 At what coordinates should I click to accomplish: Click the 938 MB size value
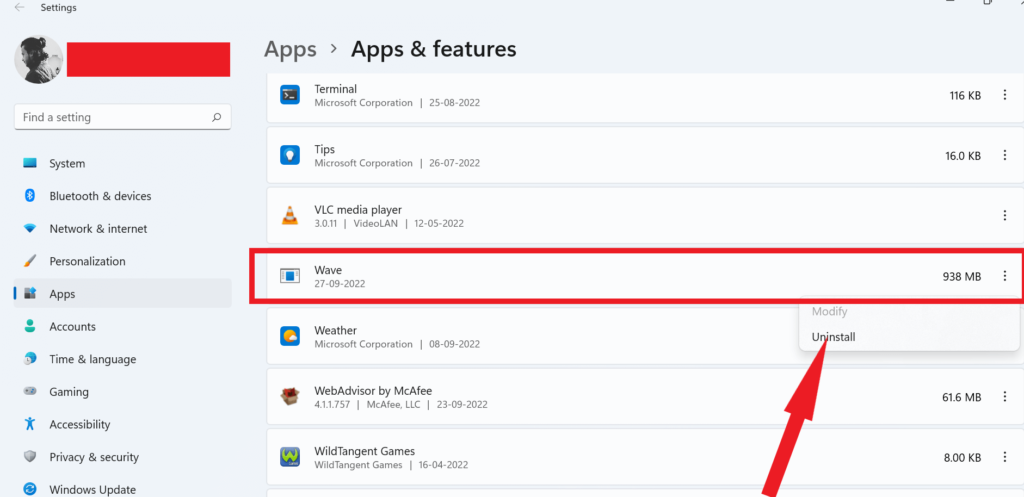coord(962,276)
